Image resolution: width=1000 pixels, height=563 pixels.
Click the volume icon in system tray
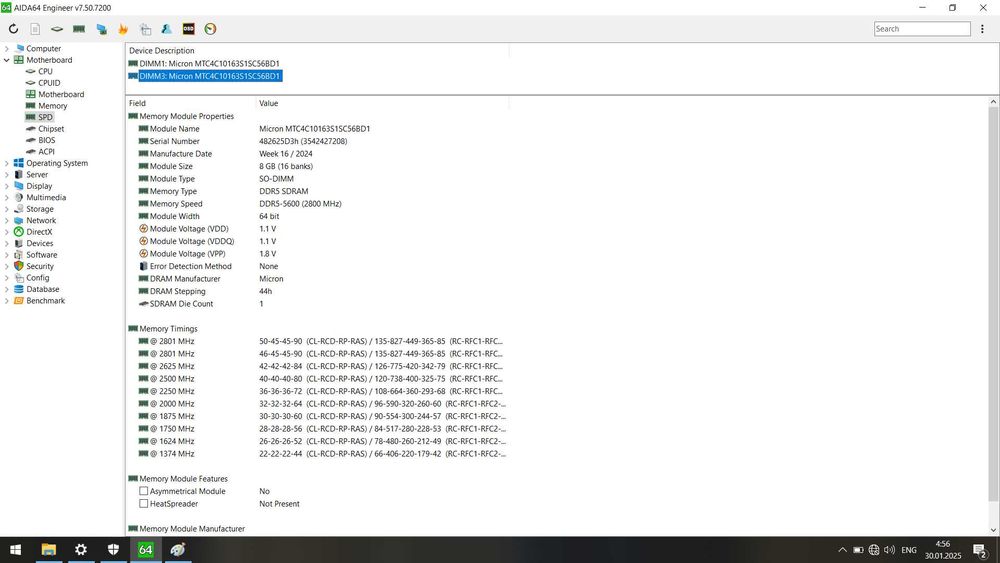[890, 550]
